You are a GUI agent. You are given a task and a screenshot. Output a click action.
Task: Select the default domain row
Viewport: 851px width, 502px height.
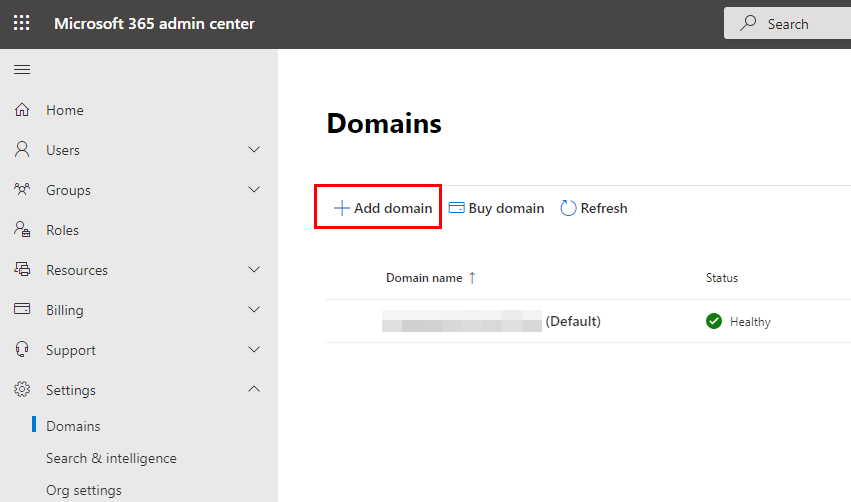click(588, 321)
